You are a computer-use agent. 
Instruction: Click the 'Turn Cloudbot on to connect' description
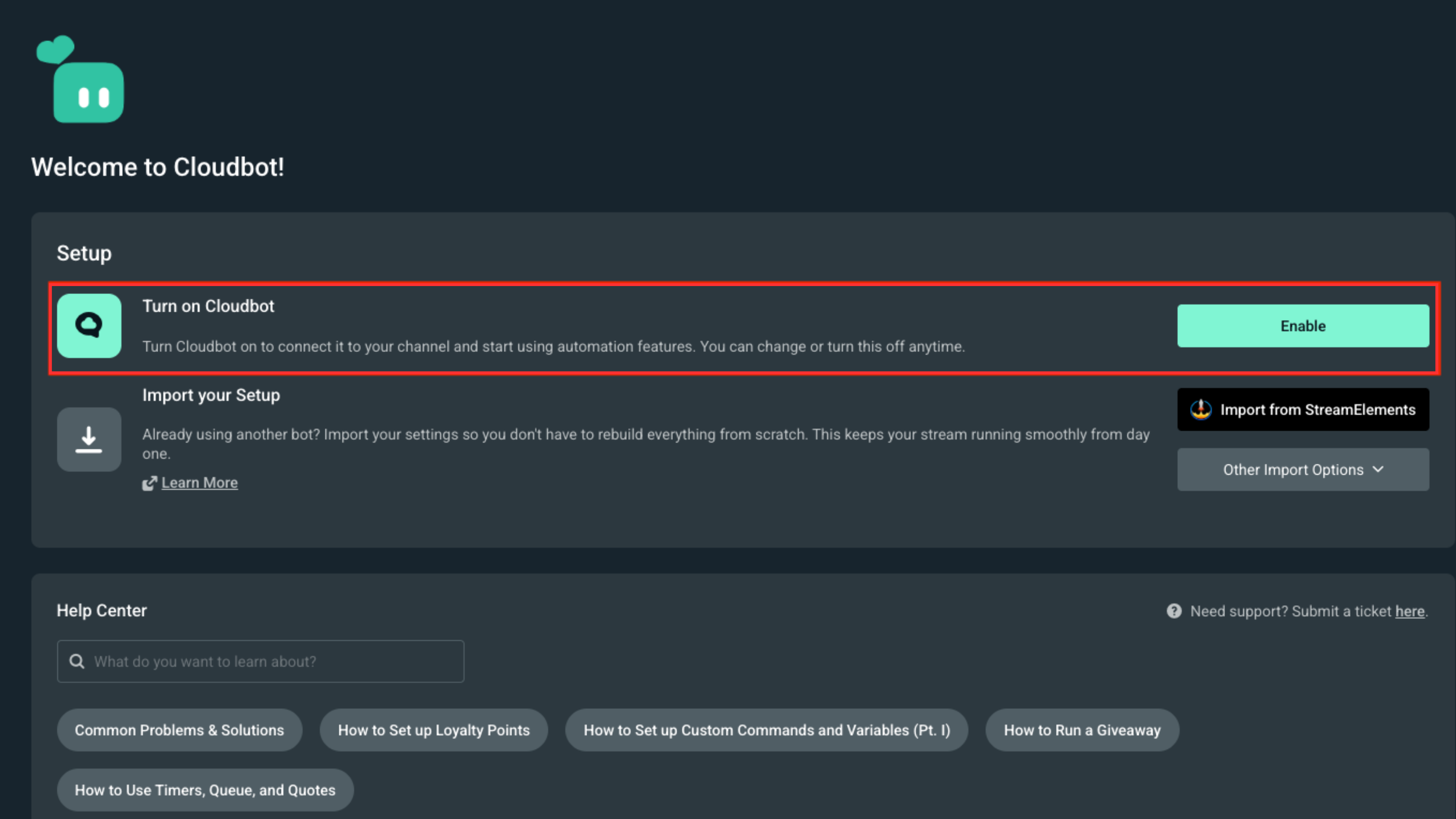553,346
